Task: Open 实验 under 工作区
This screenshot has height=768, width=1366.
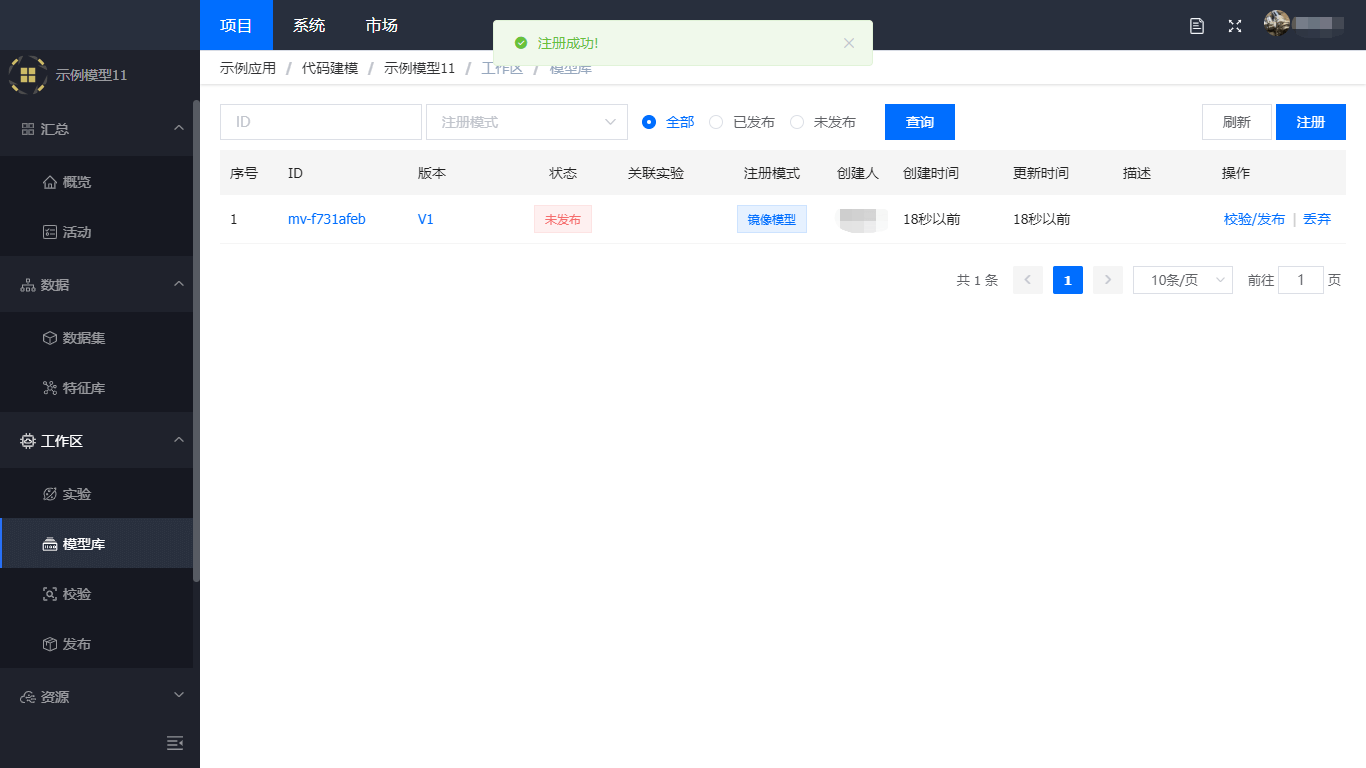Action: pos(76,494)
